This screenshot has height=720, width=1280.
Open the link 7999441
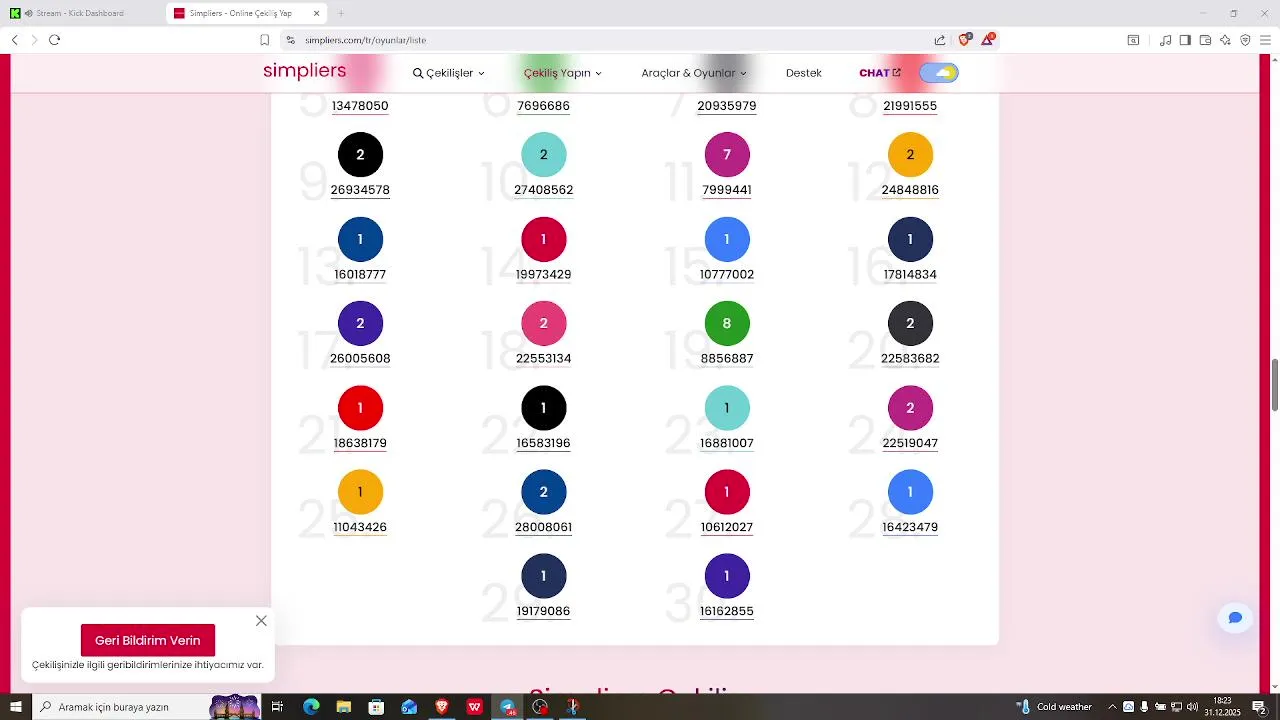pos(727,190)
